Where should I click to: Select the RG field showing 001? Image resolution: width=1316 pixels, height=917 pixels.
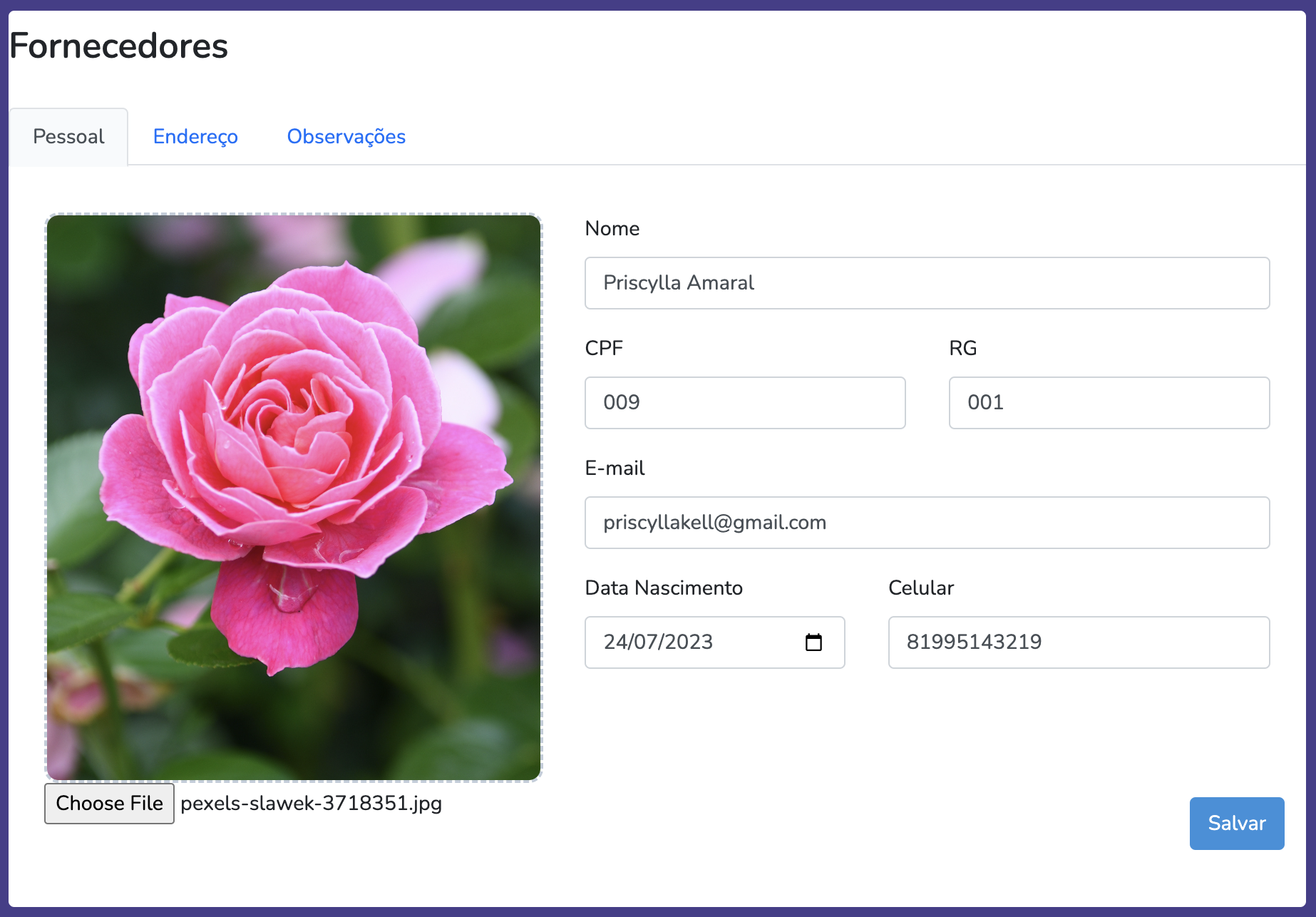pos(1109,403)
